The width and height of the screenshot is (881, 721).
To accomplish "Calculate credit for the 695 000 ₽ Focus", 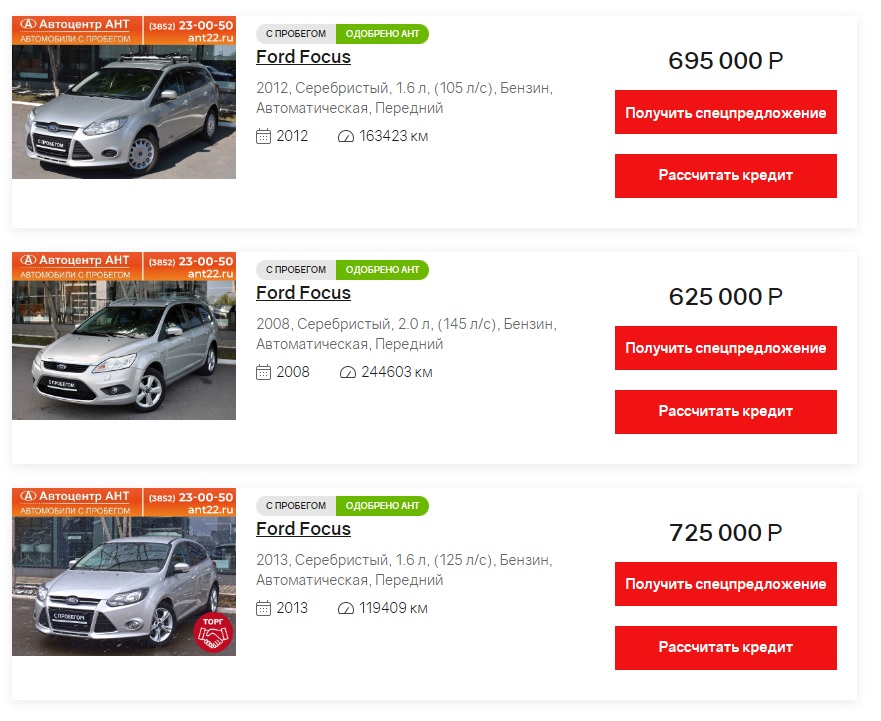I will tap(725, 176).
